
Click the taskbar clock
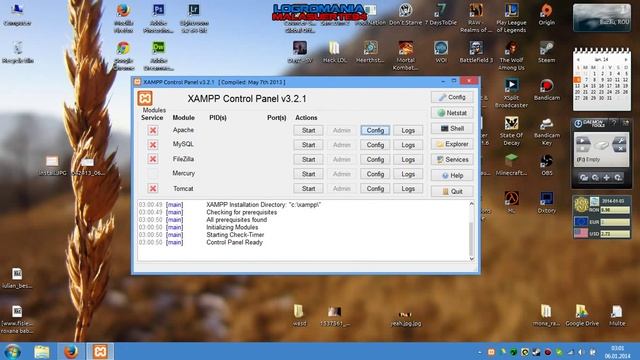617,352
